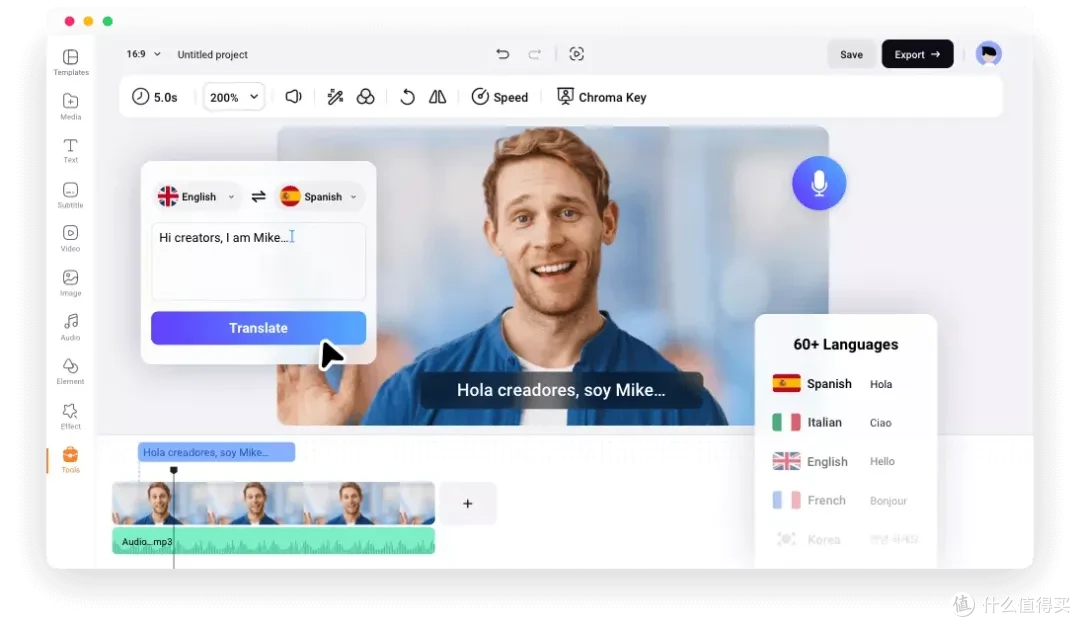Click the rotate icon
The width and height of the screenshot is (1080, 627).
[407, 96]
